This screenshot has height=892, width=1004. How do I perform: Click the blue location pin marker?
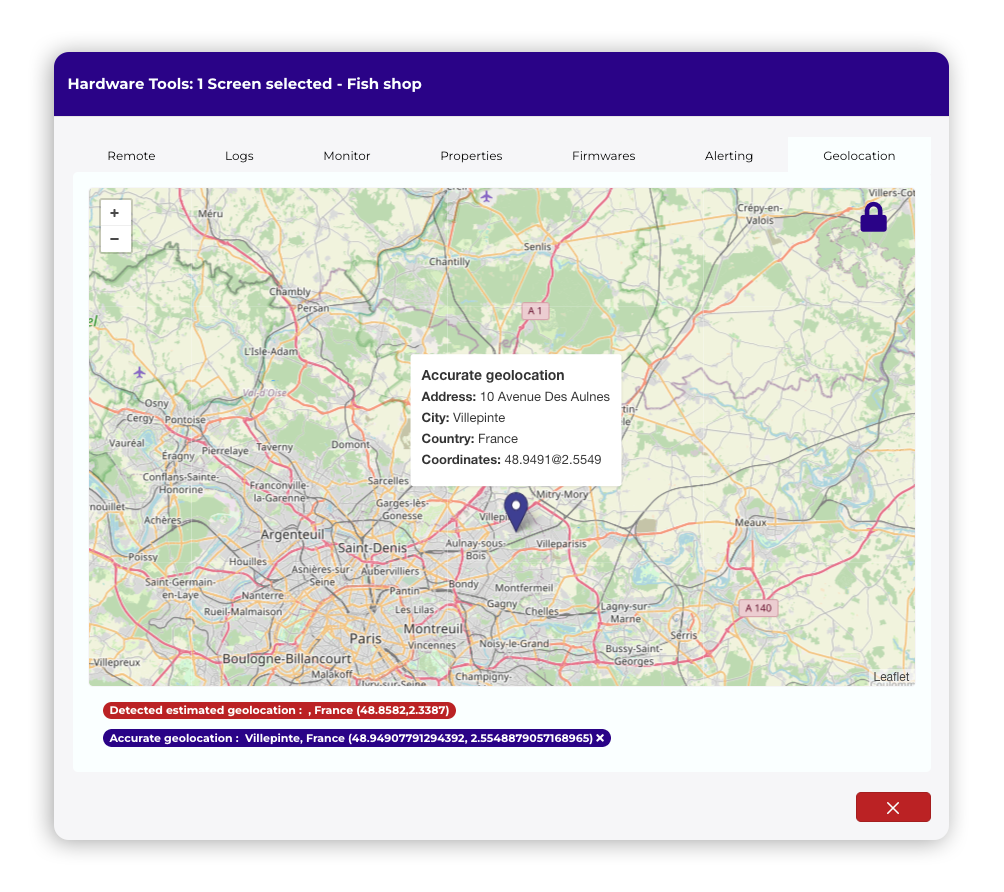point(516,510)
